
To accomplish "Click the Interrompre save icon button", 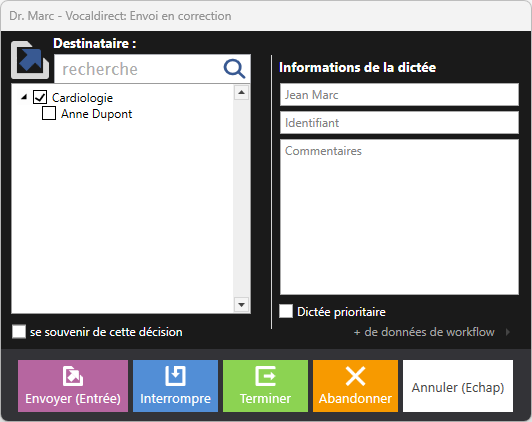I will [x=175, y=386].
